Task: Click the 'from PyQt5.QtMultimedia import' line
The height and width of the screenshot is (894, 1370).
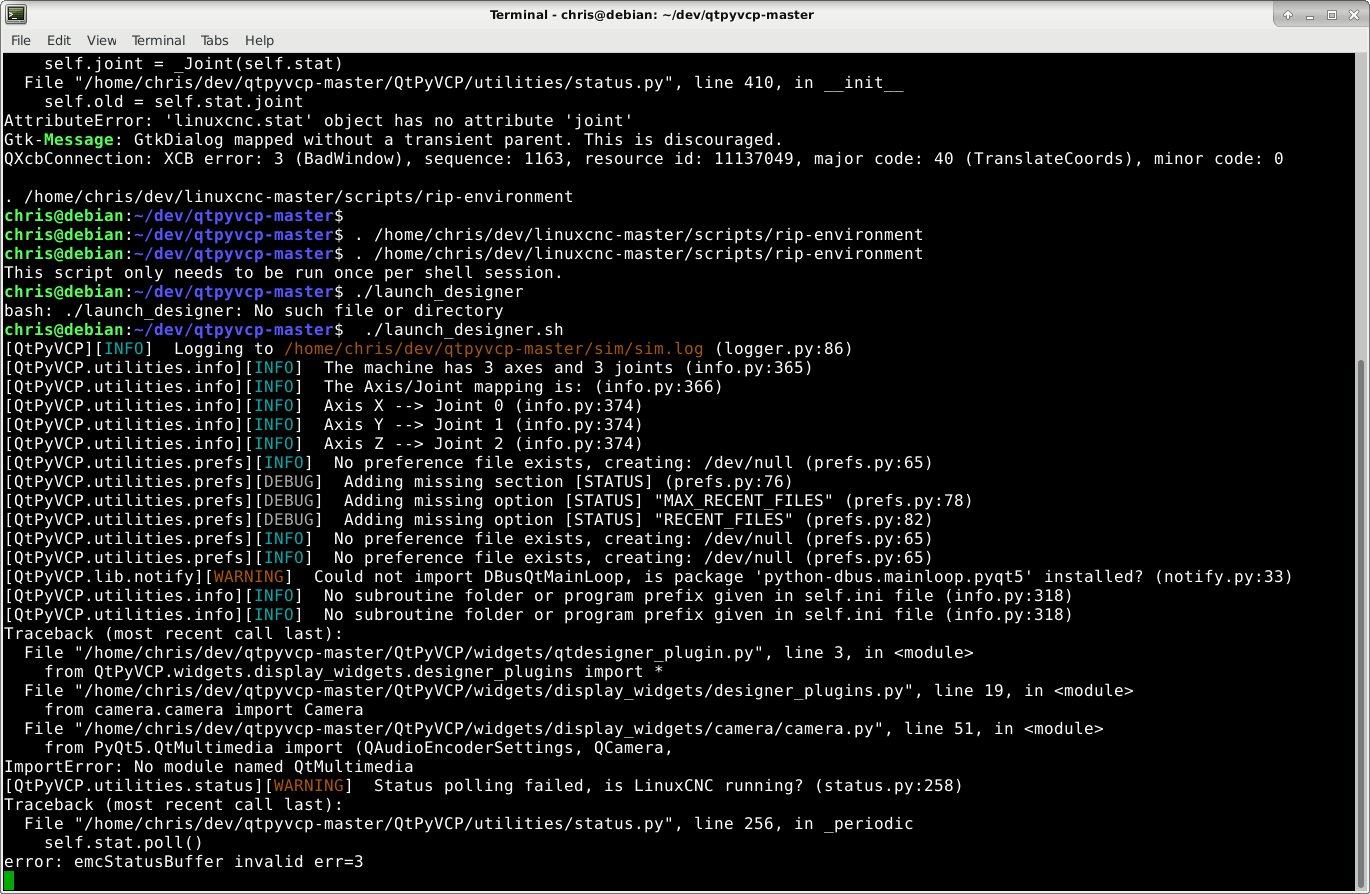Action: [x=359, y=748]
